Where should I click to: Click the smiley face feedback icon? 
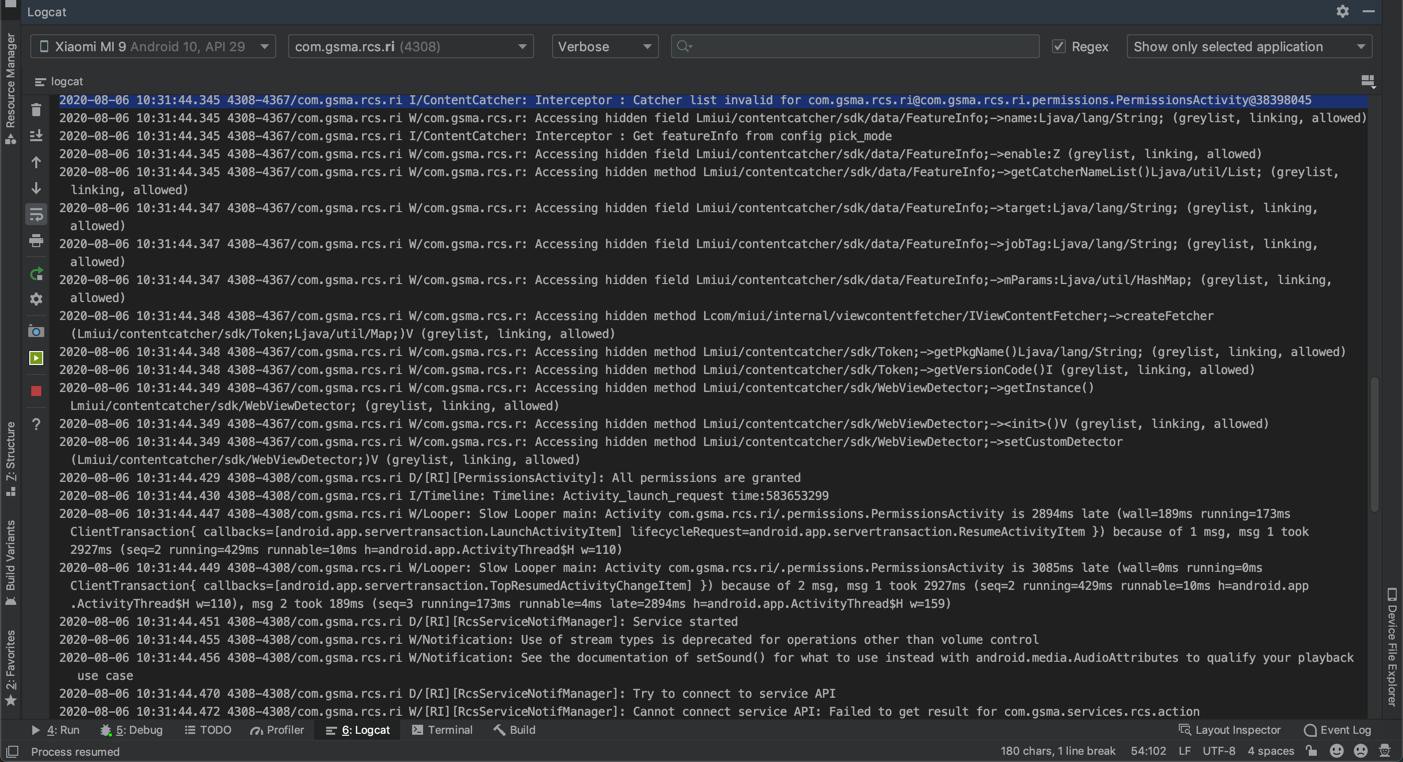click(1337, 751)
